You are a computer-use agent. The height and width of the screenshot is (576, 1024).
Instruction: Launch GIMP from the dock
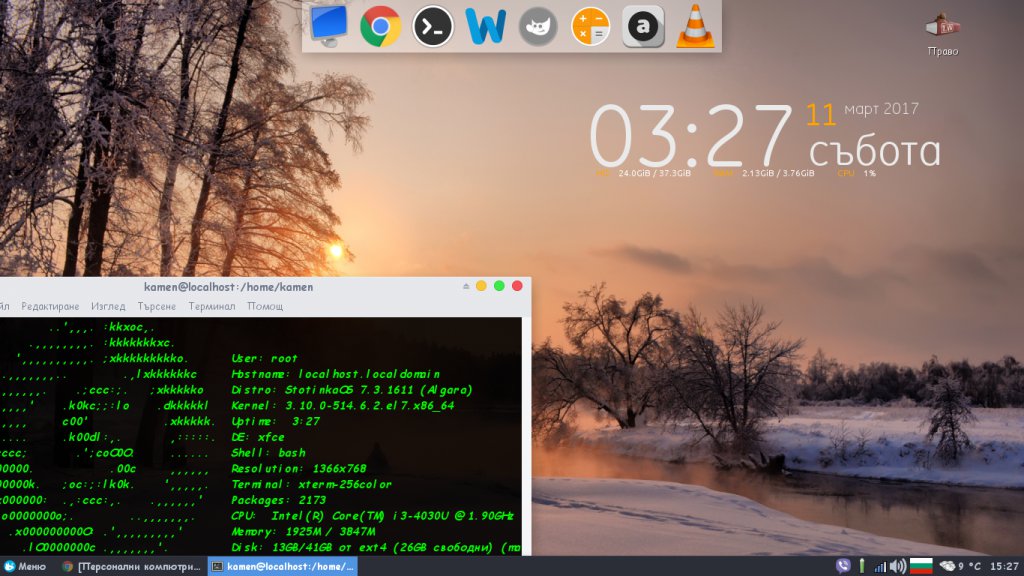pyautogui.click(x=538, y=26)
